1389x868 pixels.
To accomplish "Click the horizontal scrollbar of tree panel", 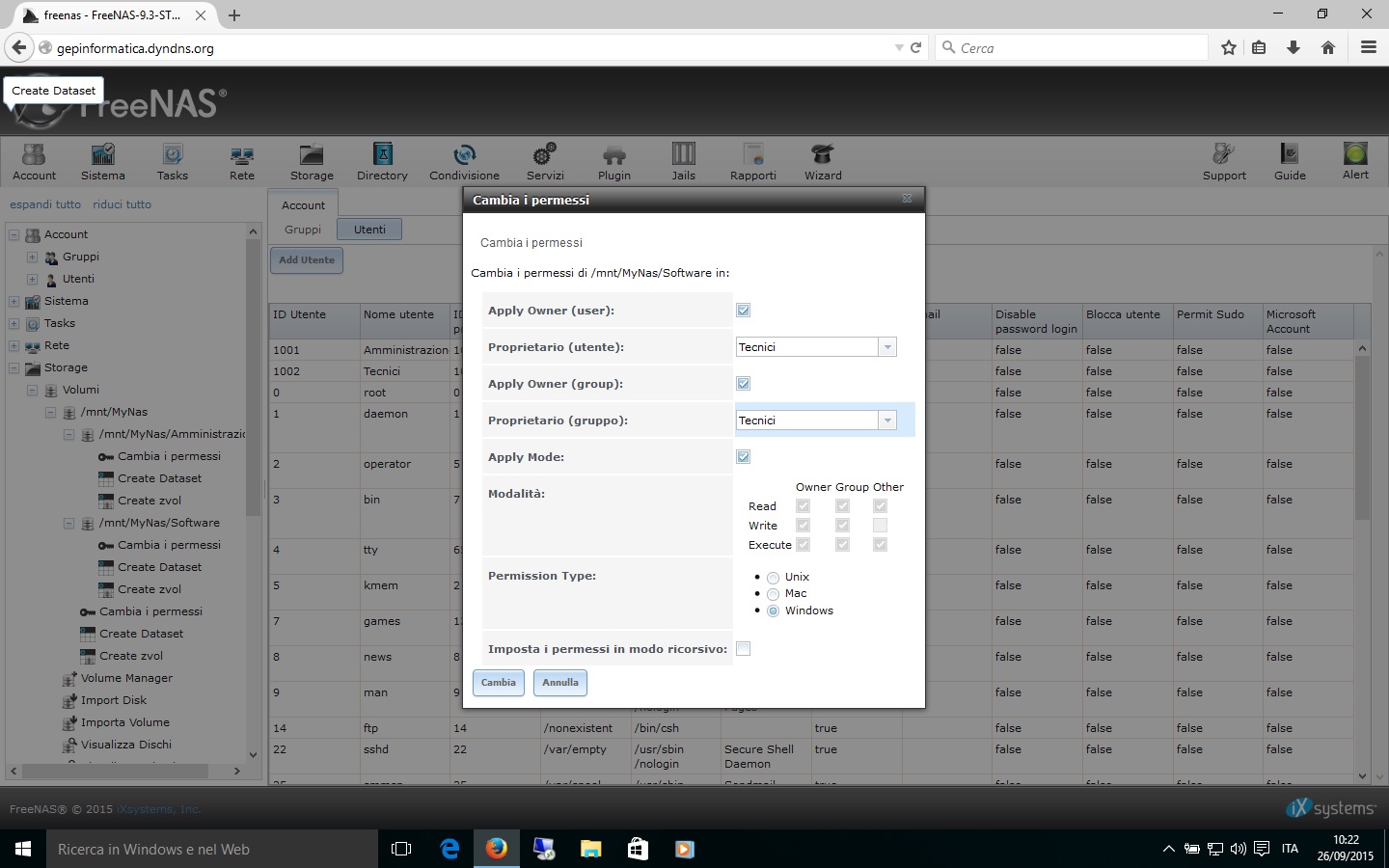I will [116, 771].
